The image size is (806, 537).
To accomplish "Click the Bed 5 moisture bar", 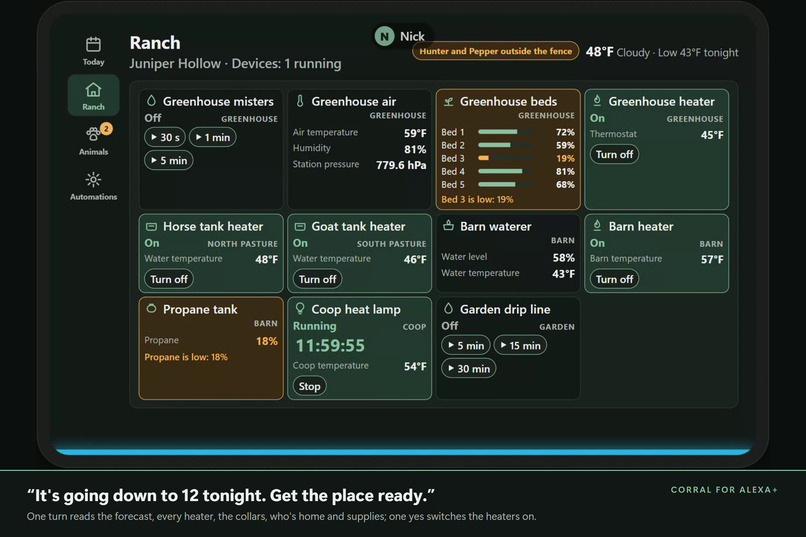I will click(x=504, y=184).
